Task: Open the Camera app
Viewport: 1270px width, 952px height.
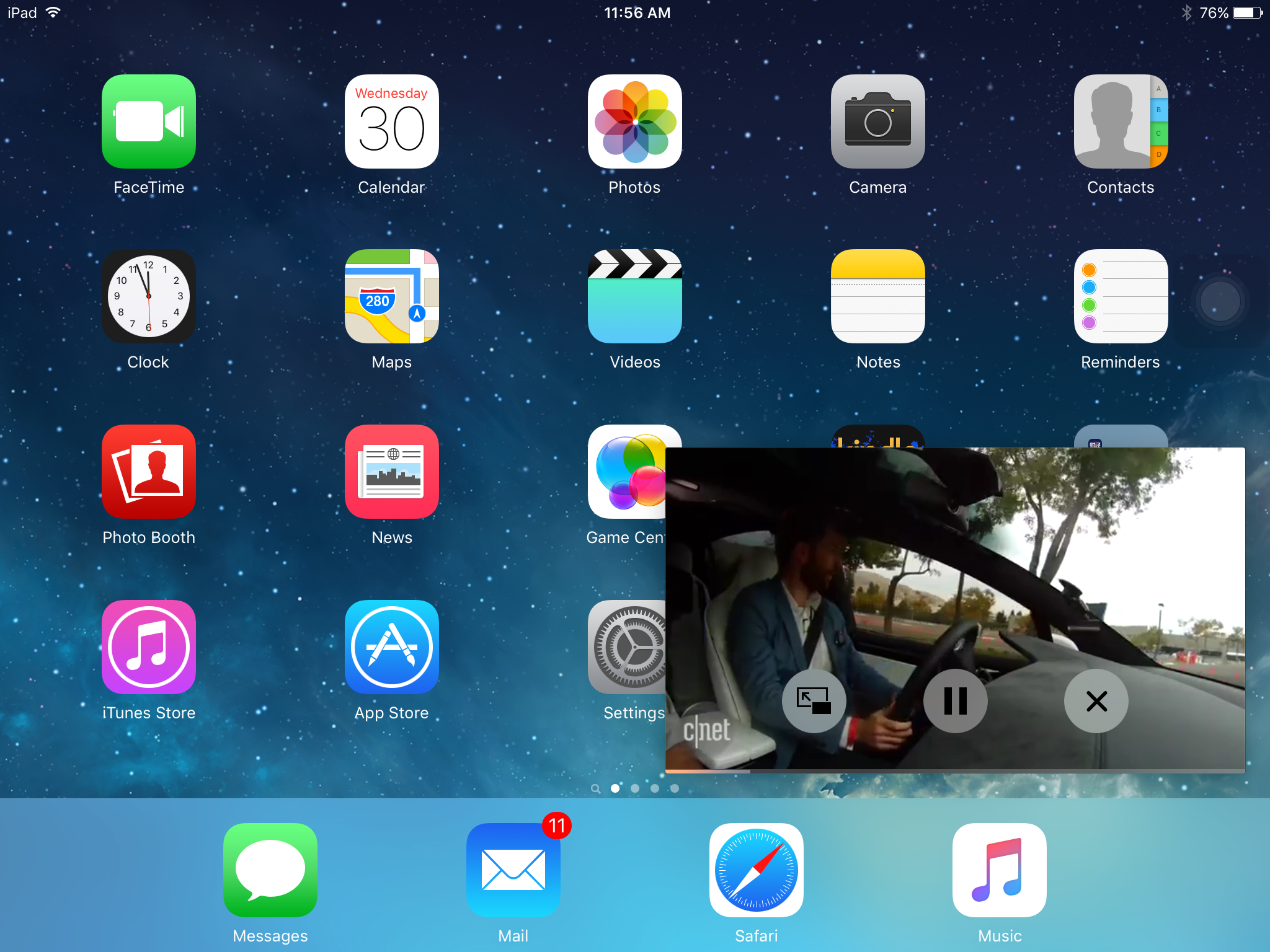Action: click(x=878, y=121)
